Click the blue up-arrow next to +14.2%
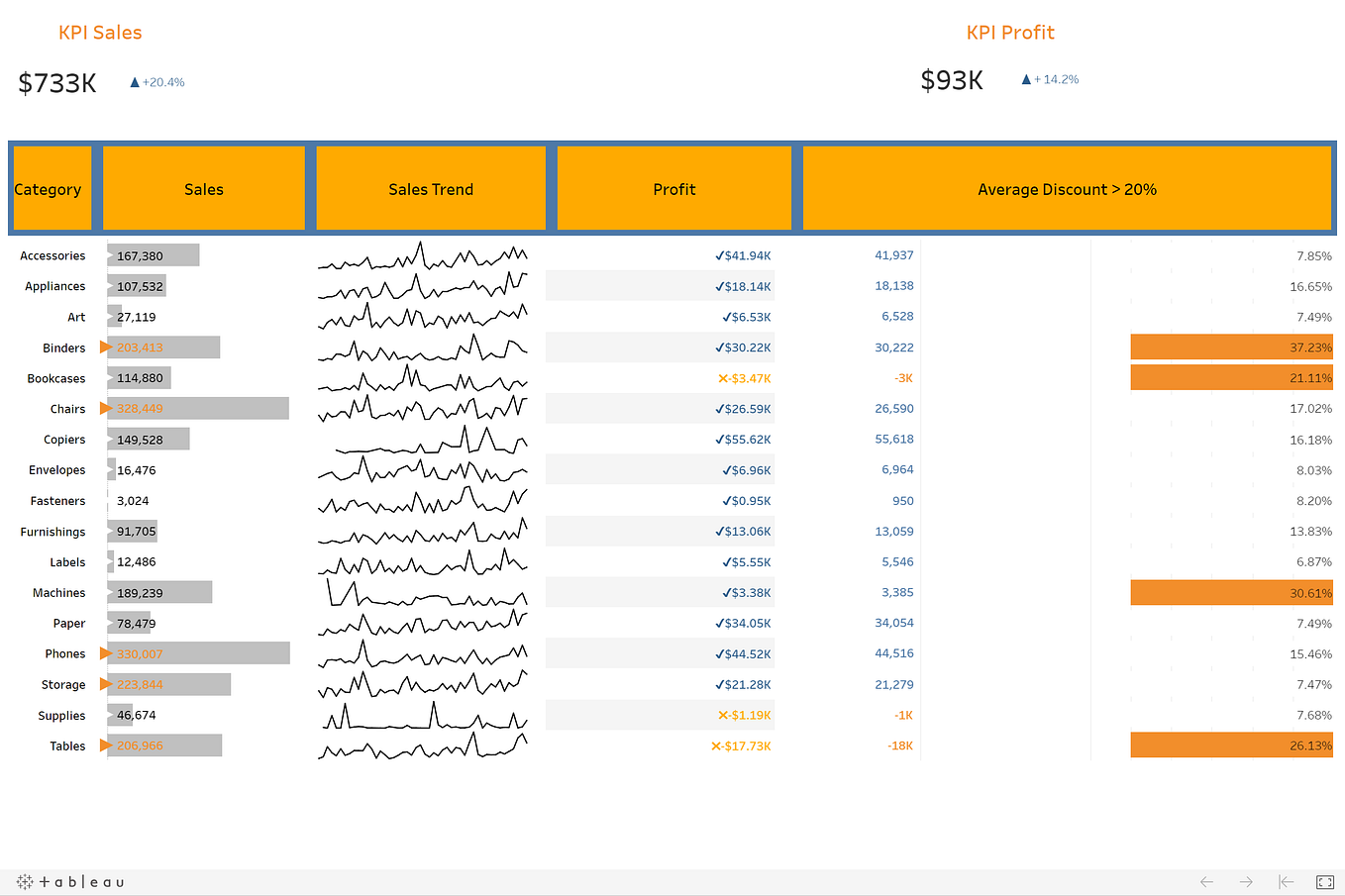This screenshot has height=896, width=1345. point(1026,79)
